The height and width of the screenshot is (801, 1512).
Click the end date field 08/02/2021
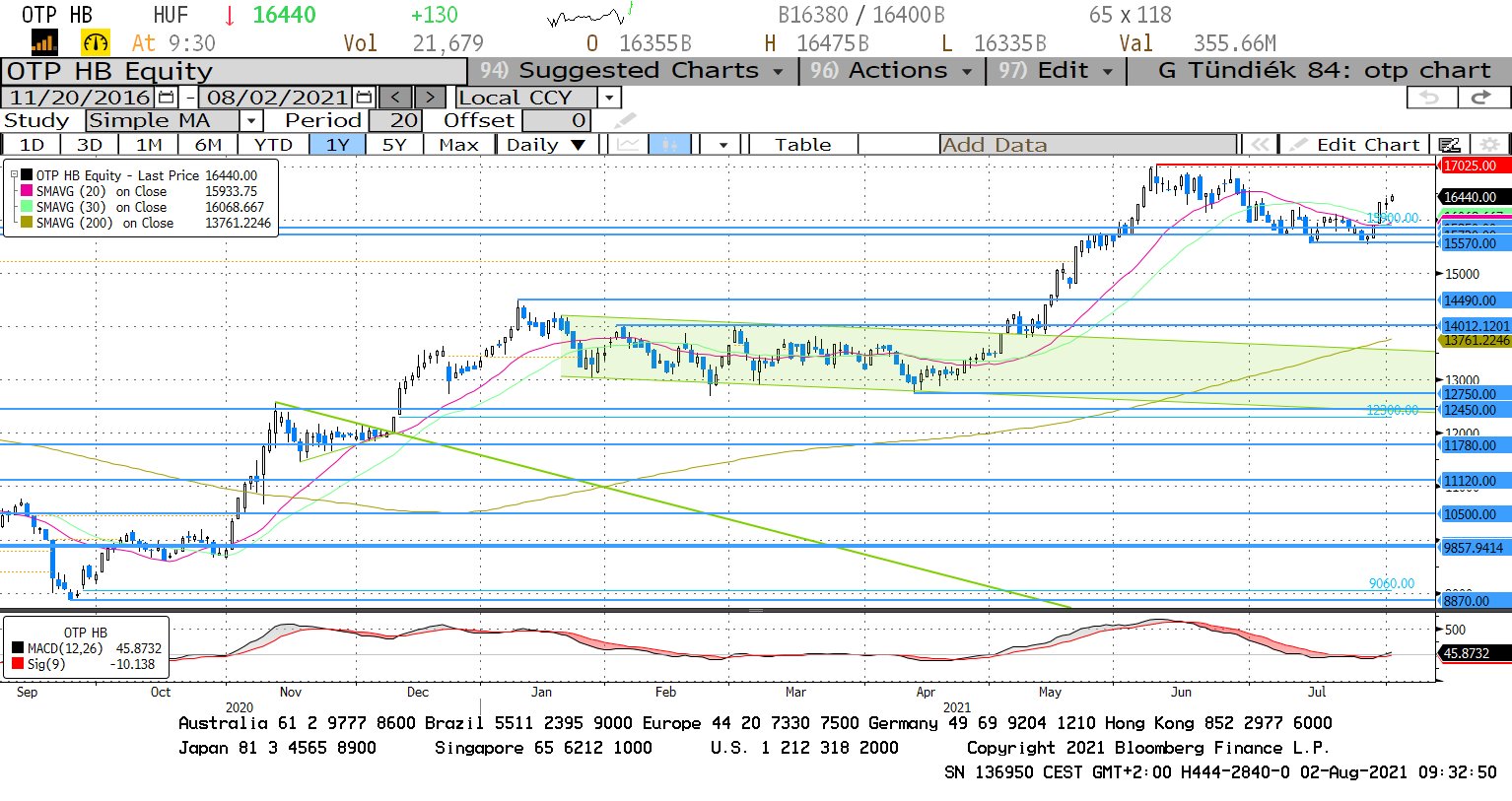coord(277,97)
